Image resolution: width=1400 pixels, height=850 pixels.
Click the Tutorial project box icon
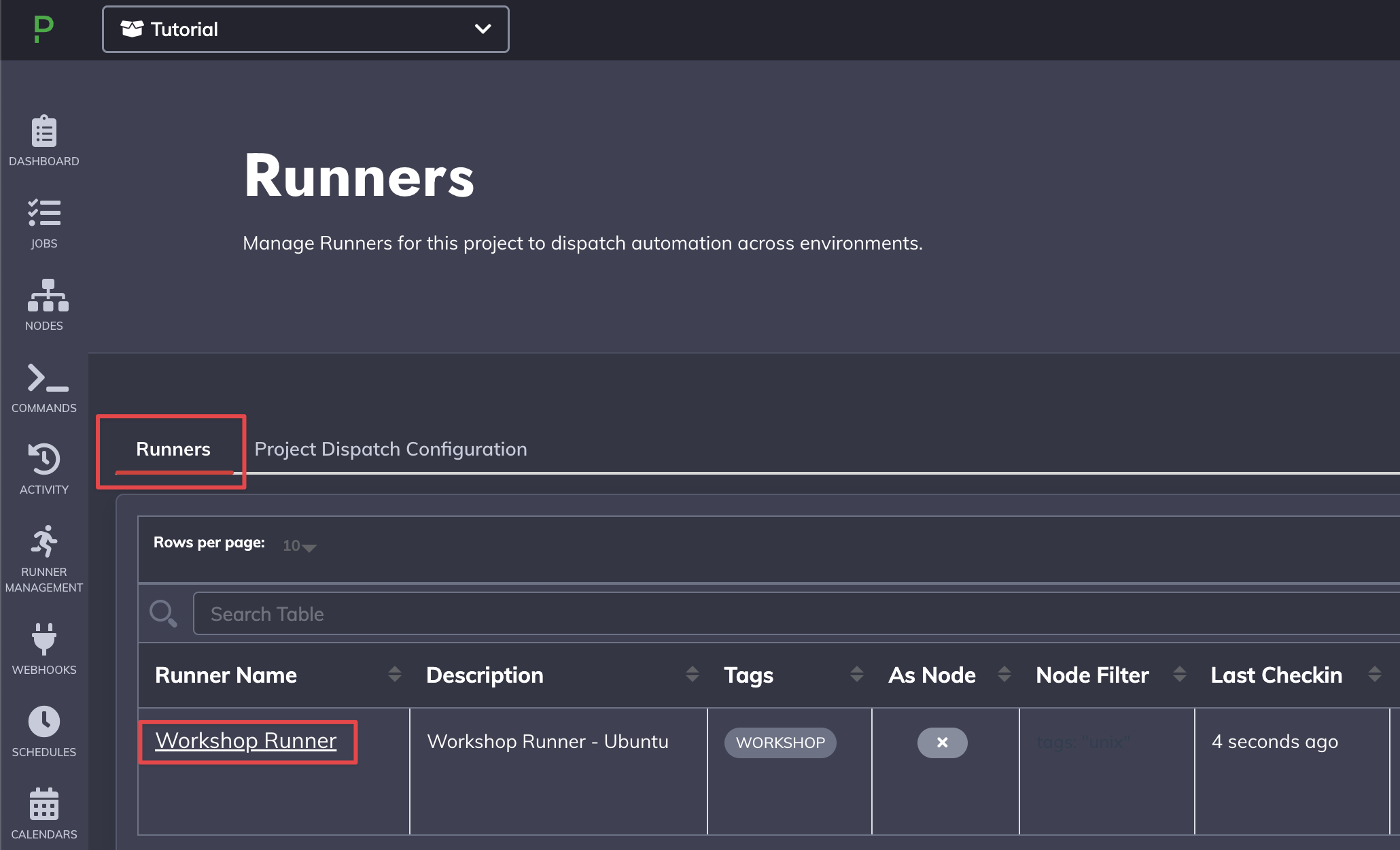(x=132, y=29)
